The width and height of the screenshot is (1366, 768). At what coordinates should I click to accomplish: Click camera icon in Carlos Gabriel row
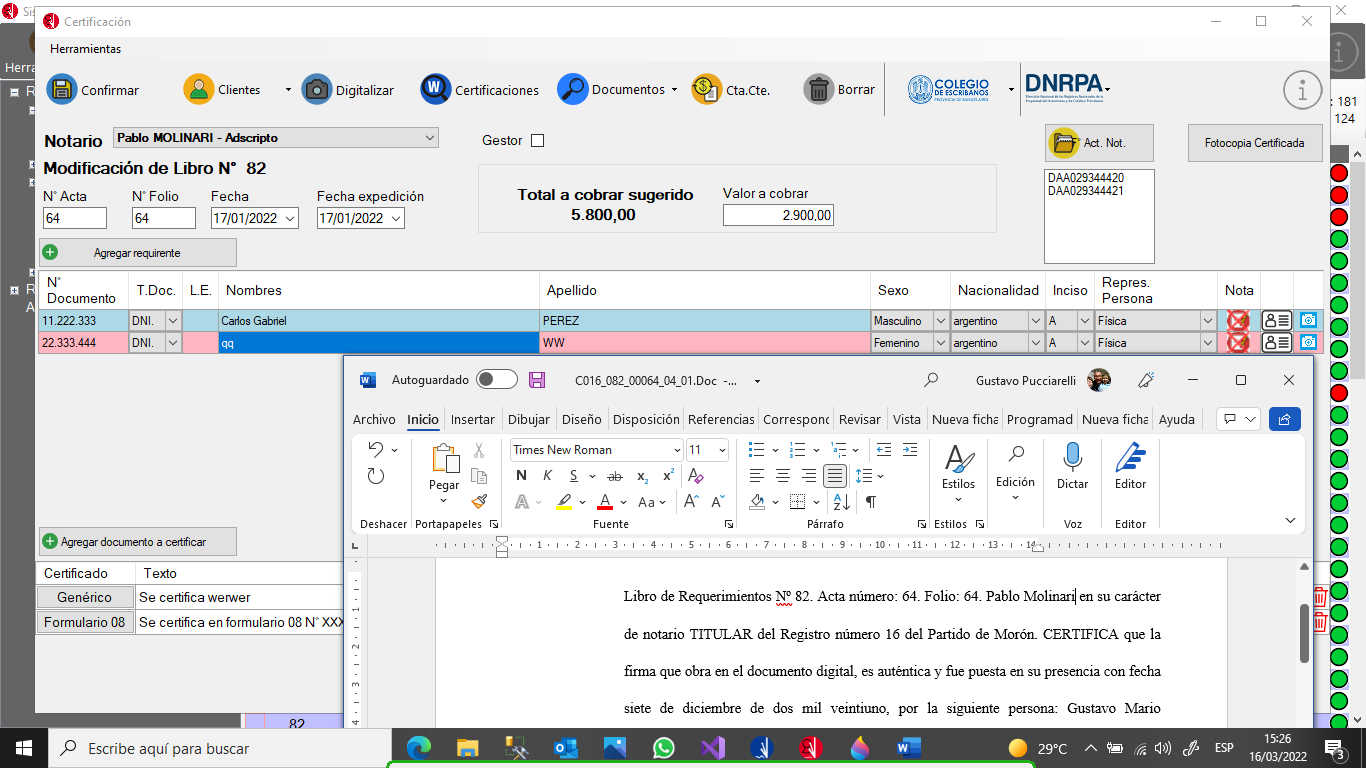point(1308,321)
